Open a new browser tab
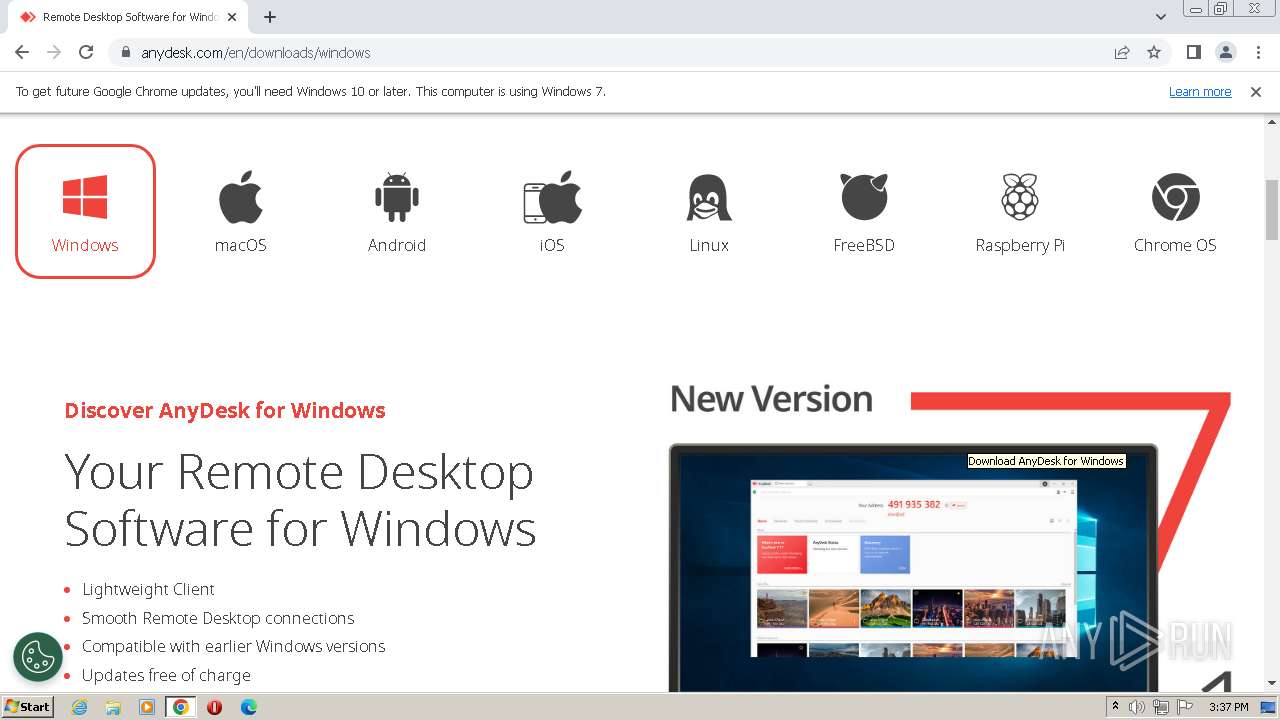Screen dimensions: 1280x720 (269, 17)
